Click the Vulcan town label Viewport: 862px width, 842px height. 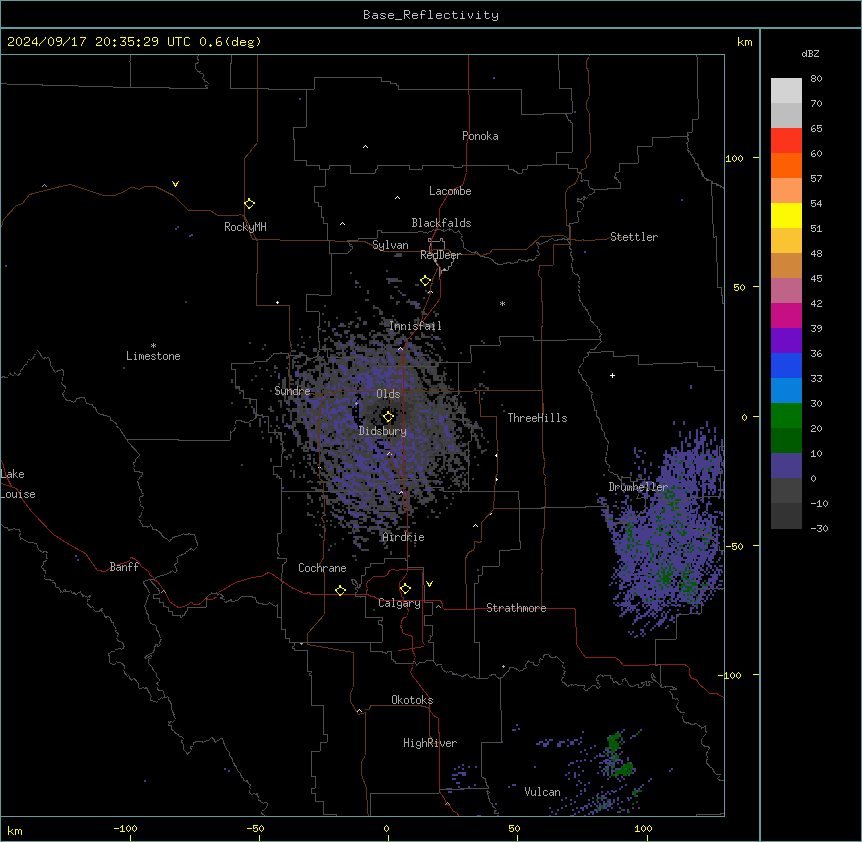click(x=543, y=792)
